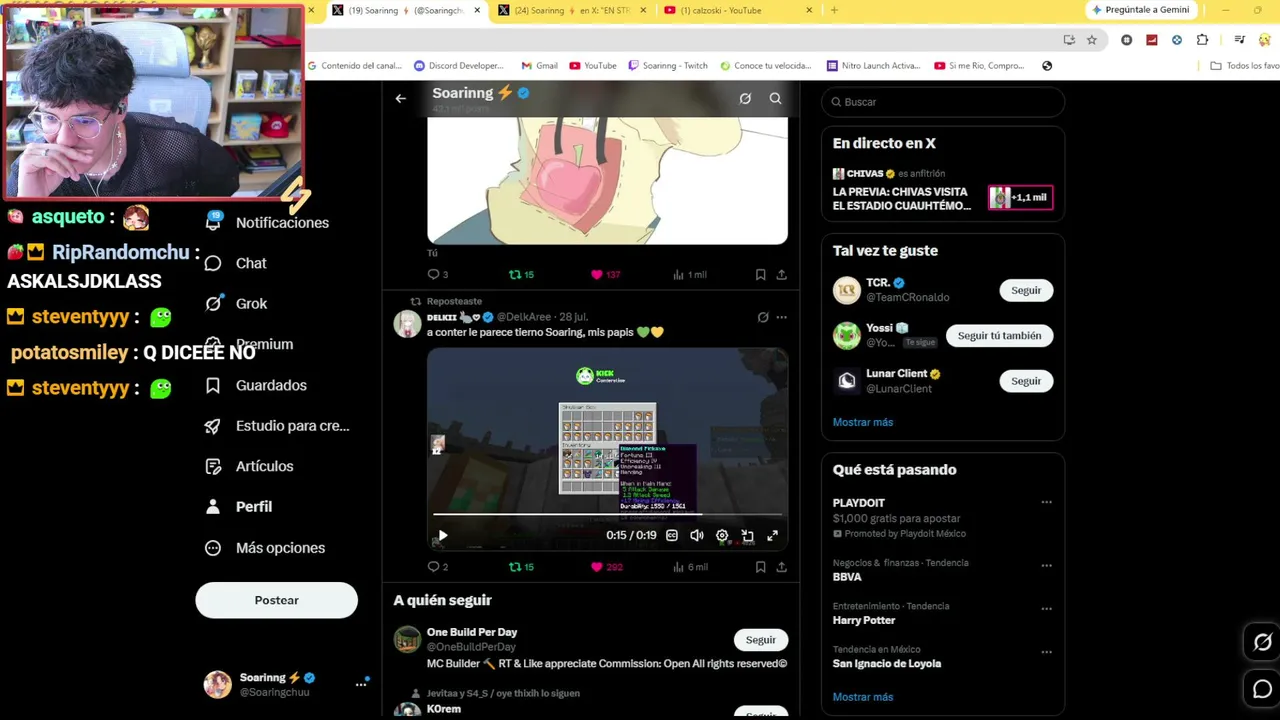Go to Perfil in the sidebar
The image size is (1280, 720).
click(238, 507)
